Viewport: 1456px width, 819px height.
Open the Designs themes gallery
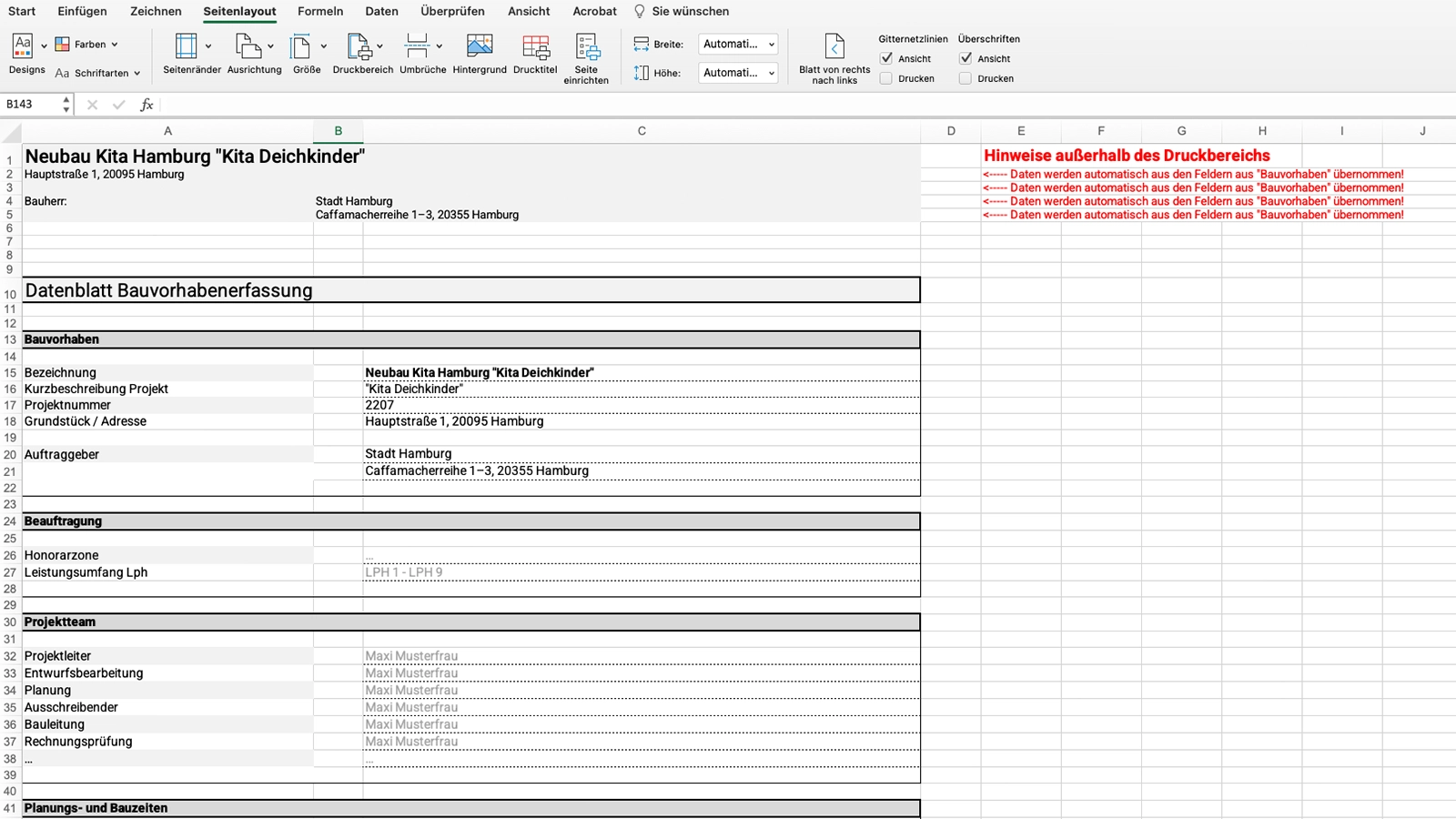26,54
